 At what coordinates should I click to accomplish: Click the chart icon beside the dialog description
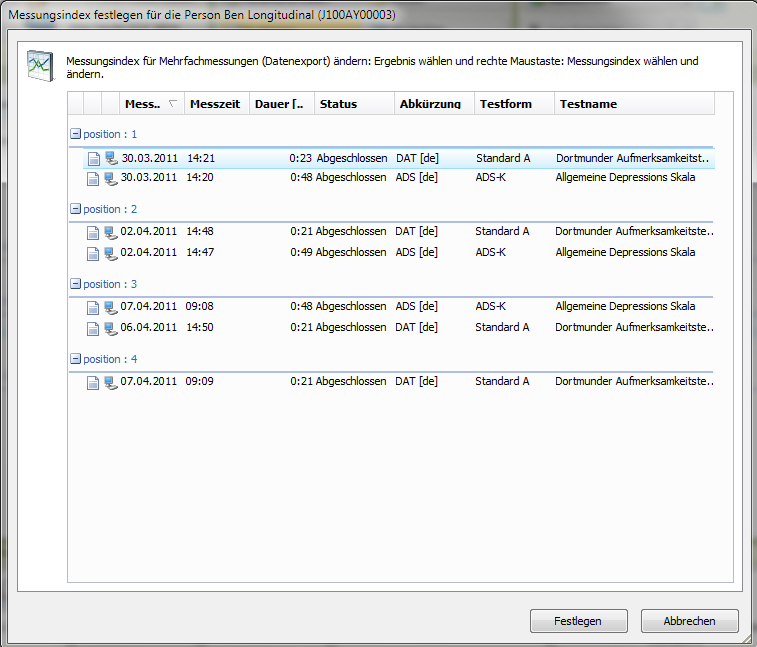[x=40, y=65]
